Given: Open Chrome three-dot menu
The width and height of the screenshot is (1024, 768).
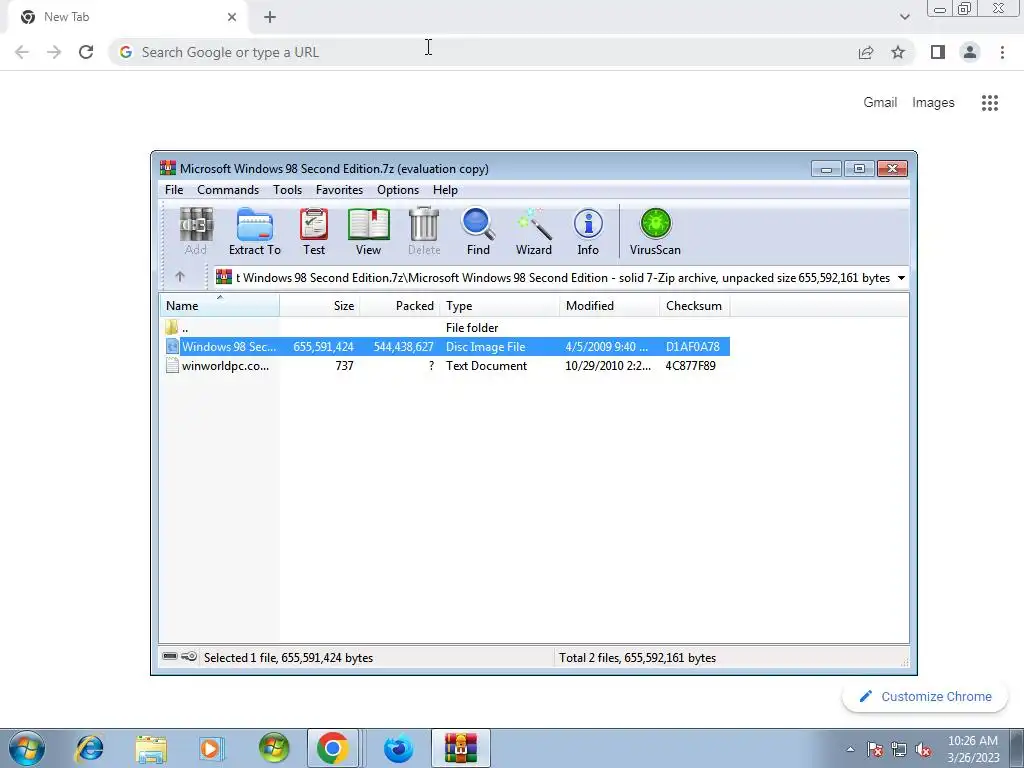Looking at the screenshot, I should [x=1002, y=52].
